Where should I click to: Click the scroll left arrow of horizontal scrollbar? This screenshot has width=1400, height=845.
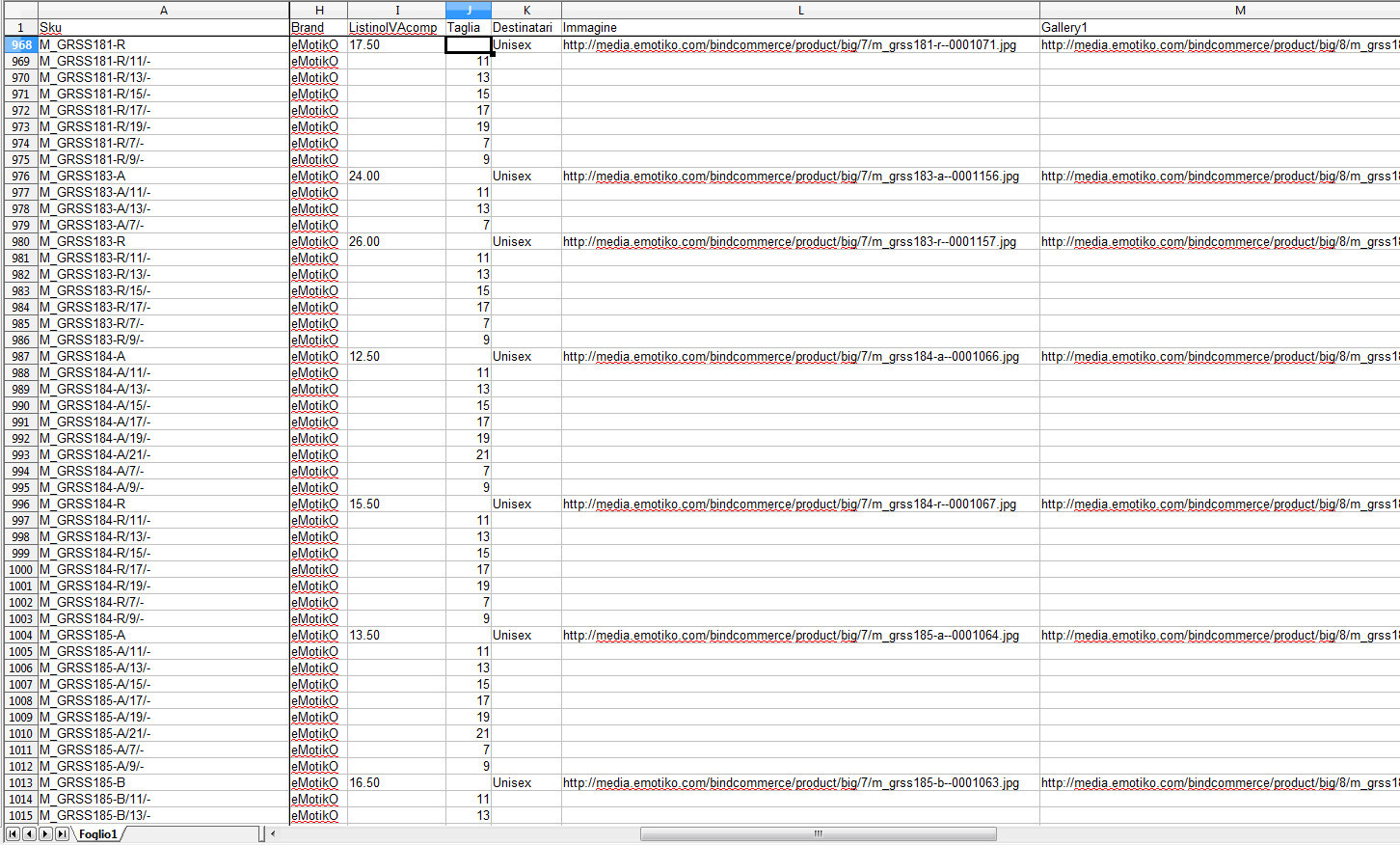pos(273,833)
